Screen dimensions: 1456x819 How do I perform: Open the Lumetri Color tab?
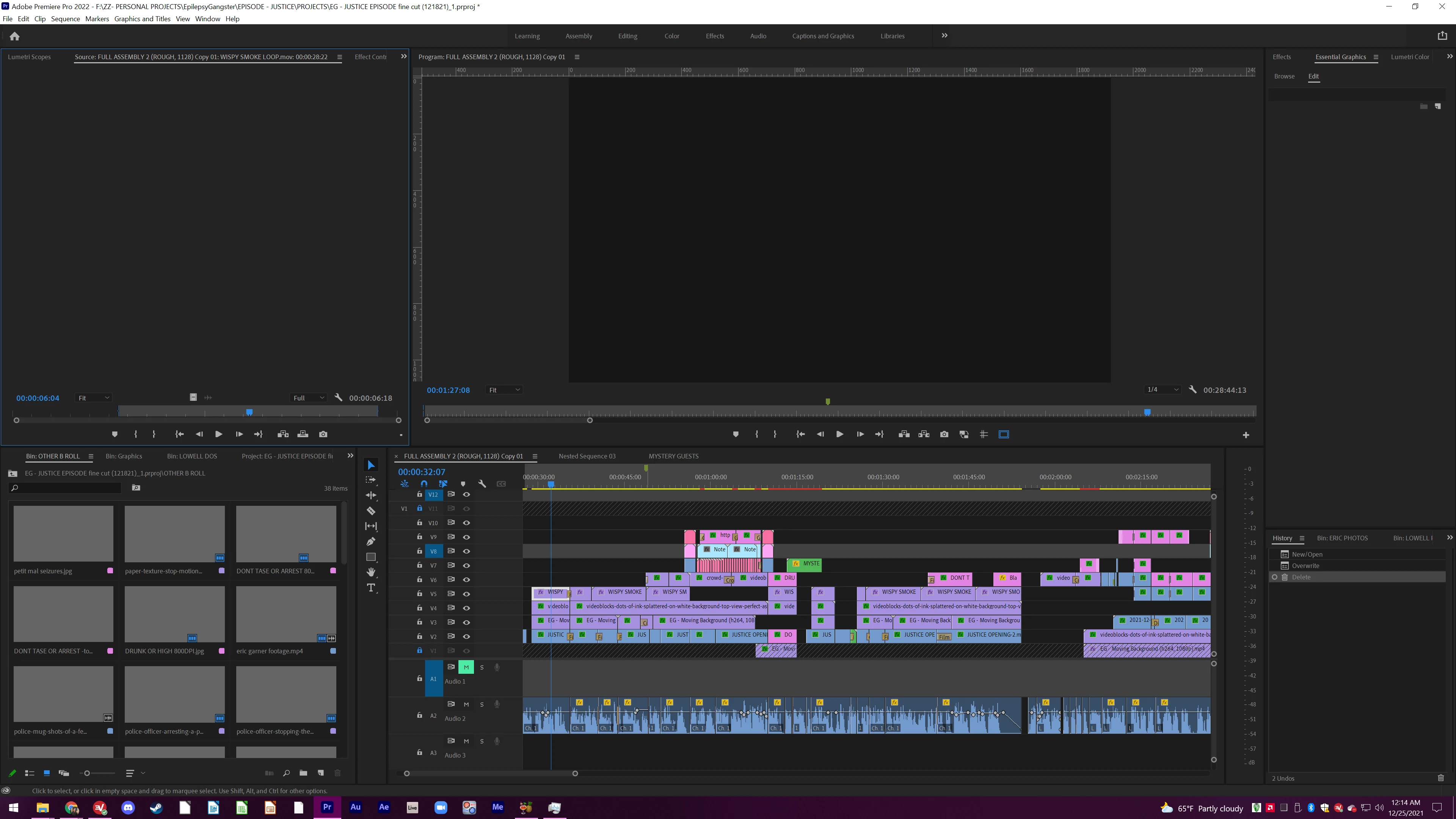1410,56
